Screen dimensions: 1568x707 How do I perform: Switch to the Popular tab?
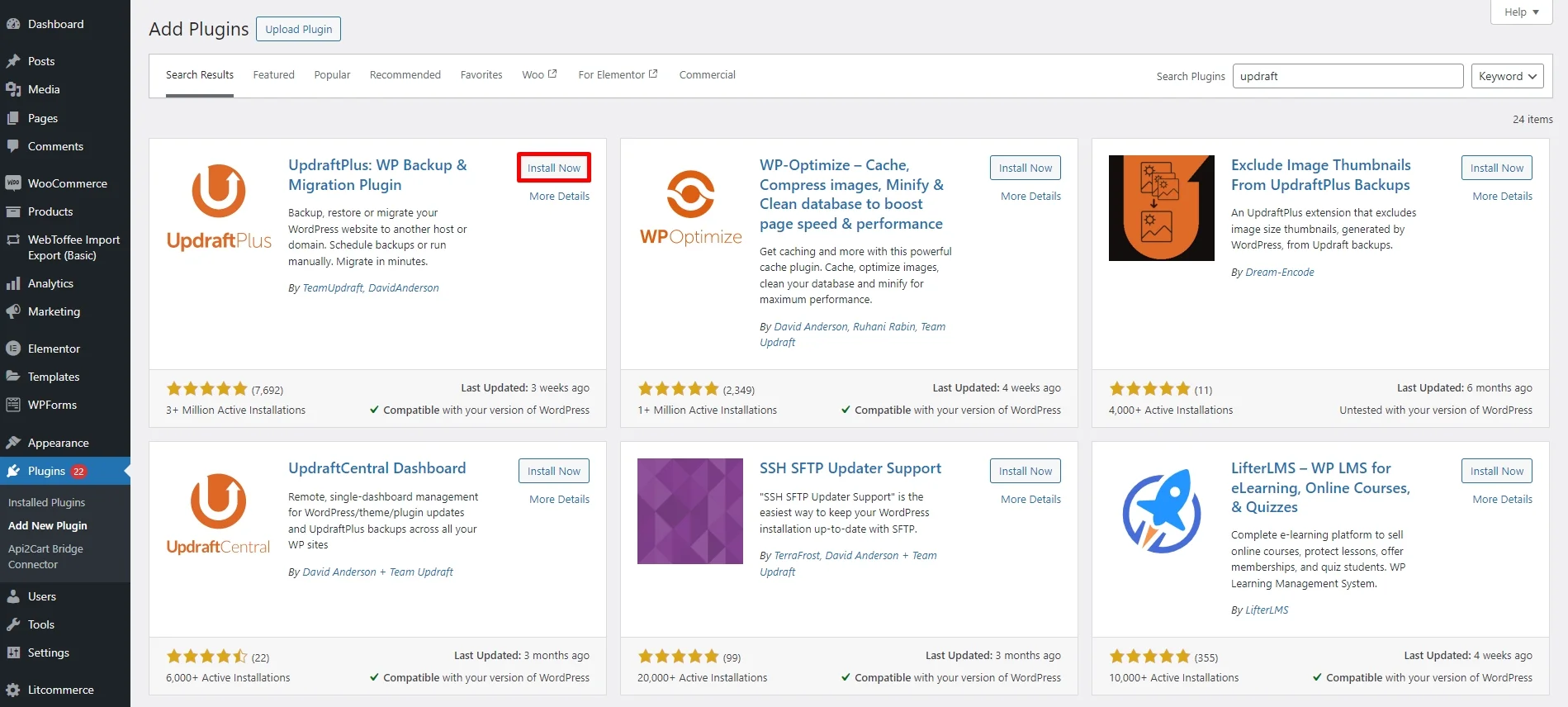[x=332, y=75]
